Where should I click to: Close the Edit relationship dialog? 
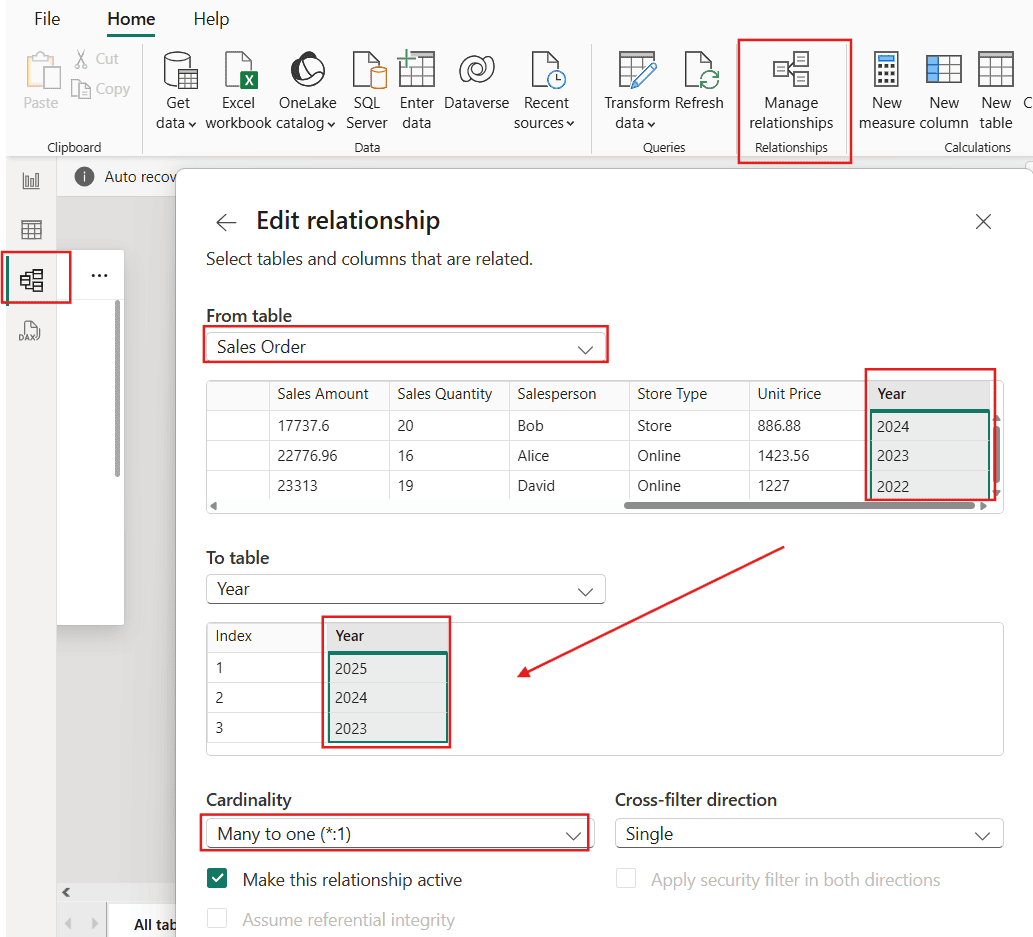coord(983,221)
